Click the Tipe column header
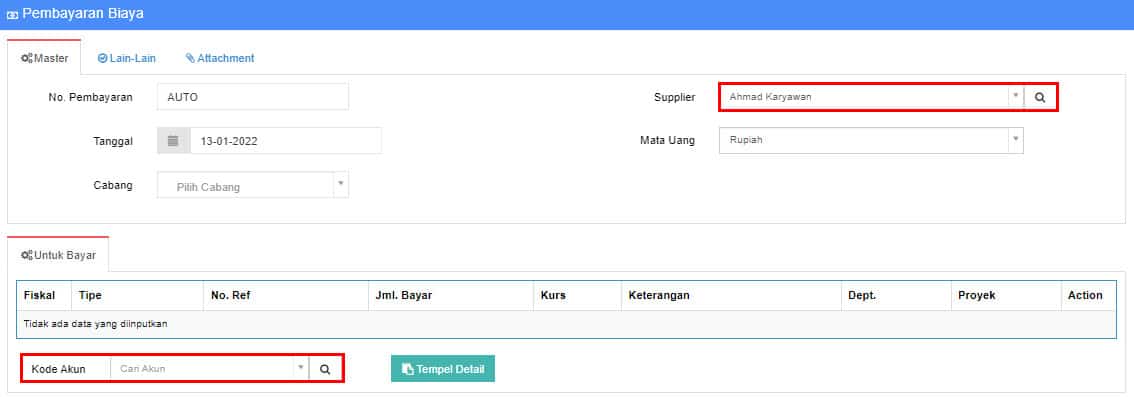 click(137, 296)
